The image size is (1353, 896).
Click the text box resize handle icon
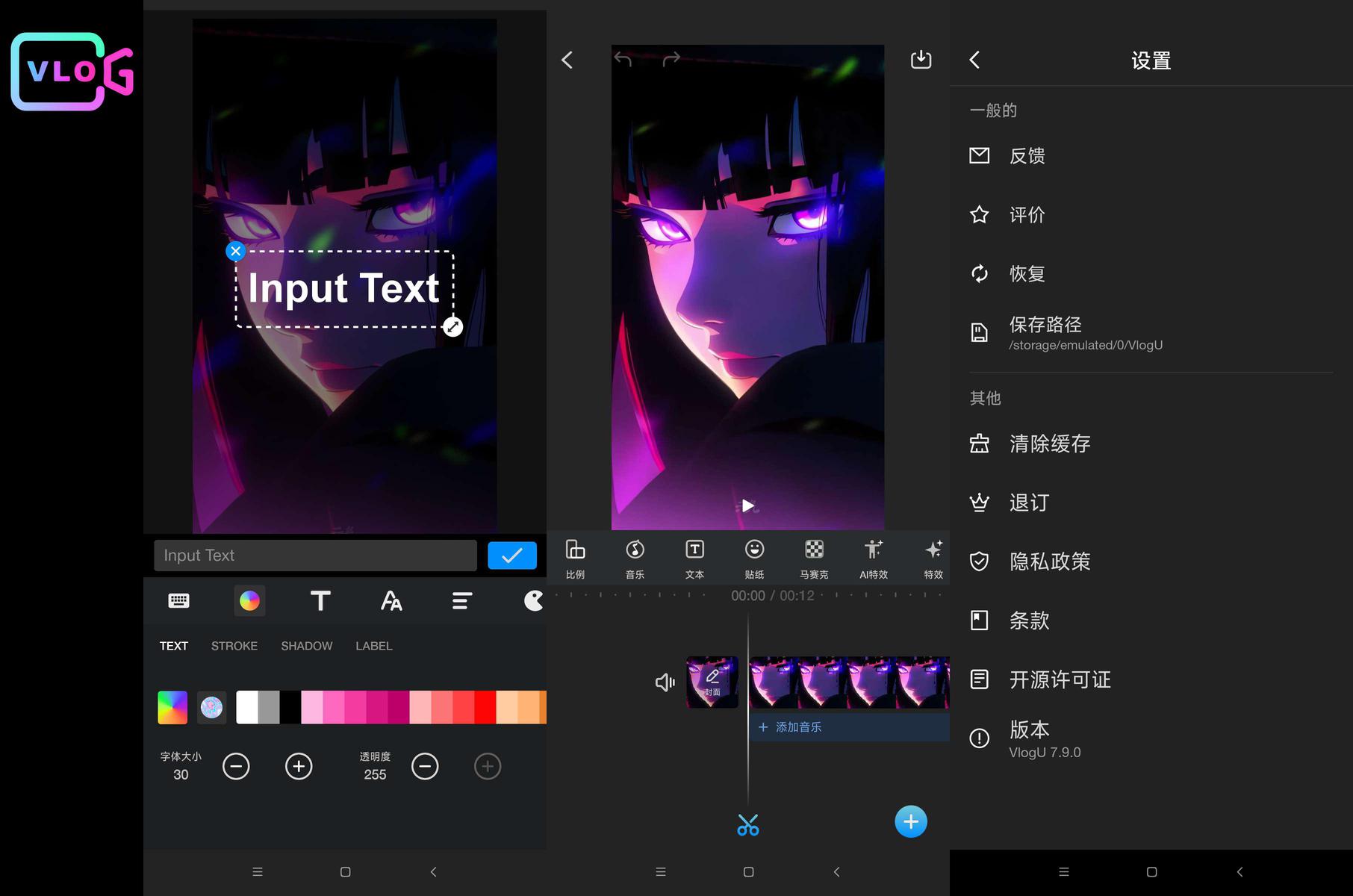click(452, 326)
